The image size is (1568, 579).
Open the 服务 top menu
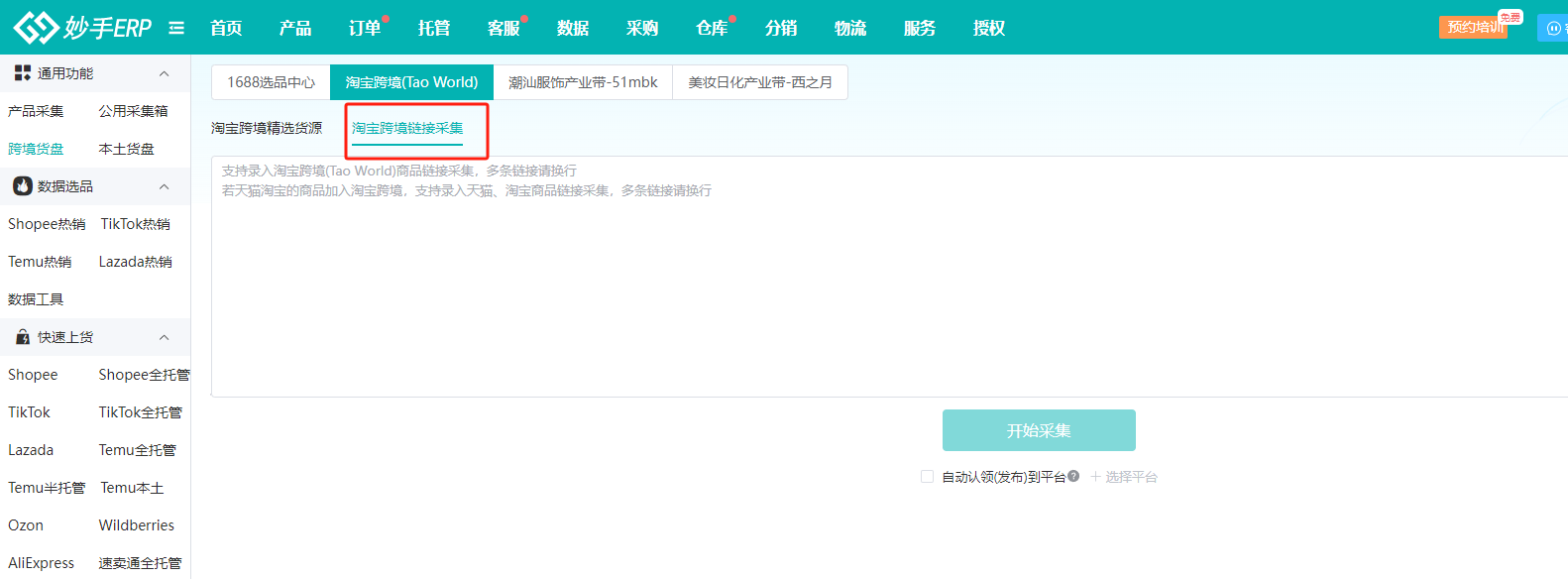(x=920, y=28)
